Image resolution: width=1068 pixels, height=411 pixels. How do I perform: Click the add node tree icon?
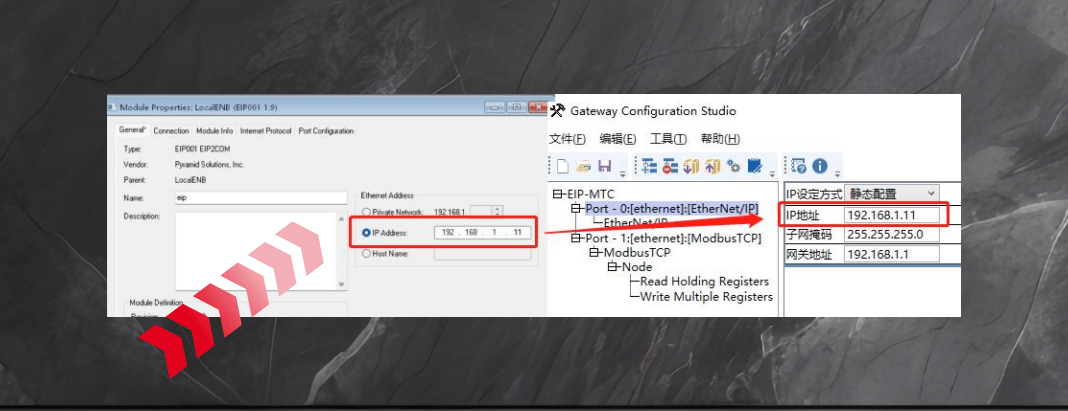coord(649,166)
